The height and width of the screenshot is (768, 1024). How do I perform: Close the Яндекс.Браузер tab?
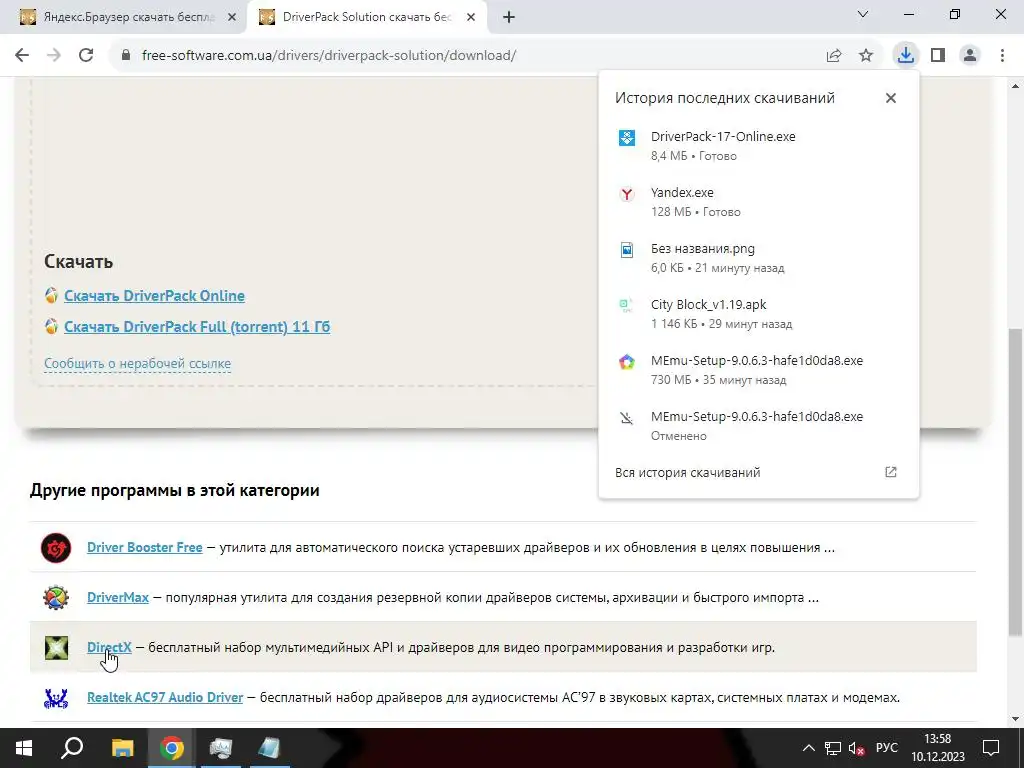coord(232,18)
